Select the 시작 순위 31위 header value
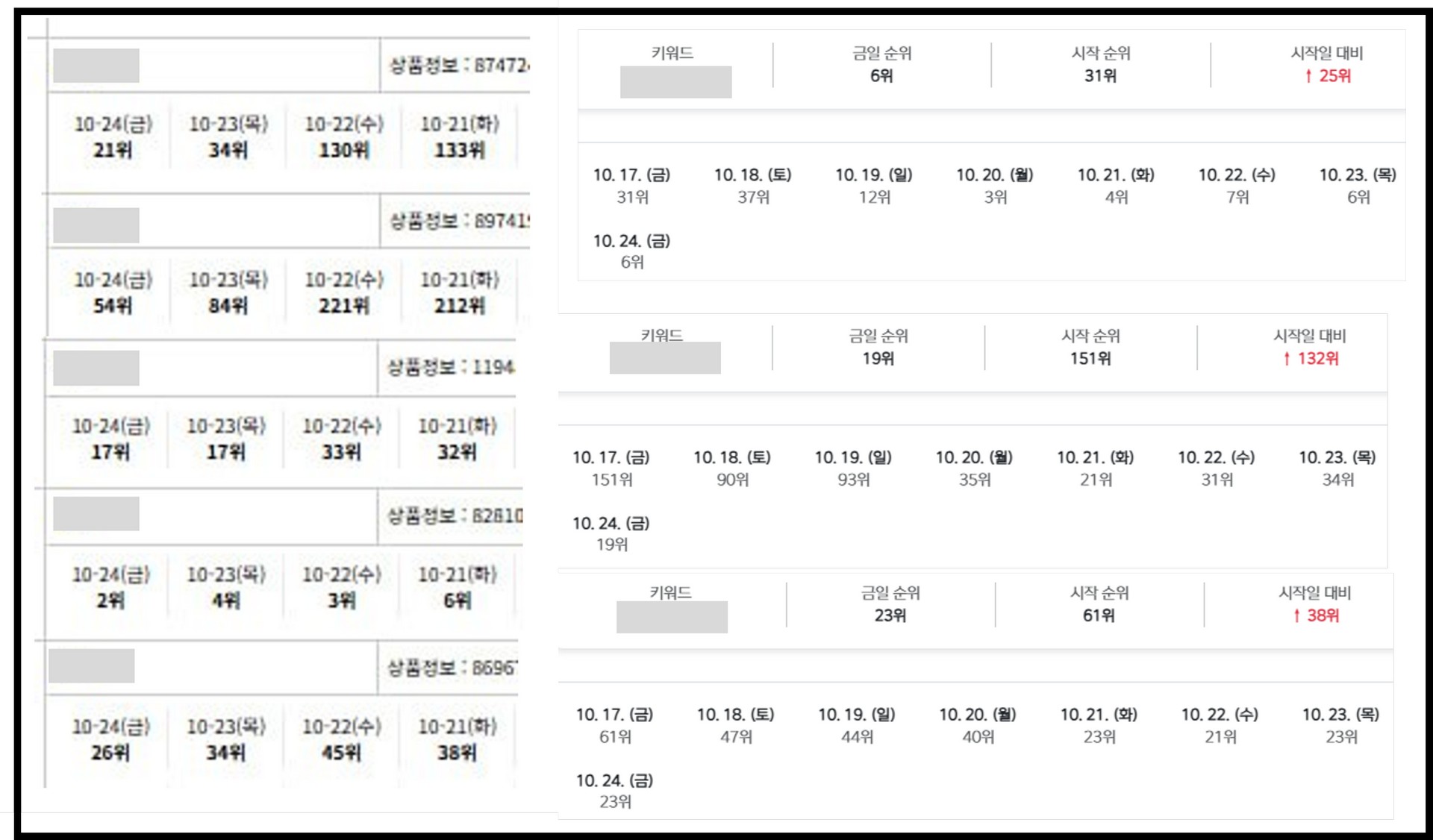Viewport: 1433px width, 840px height. 1100,75
